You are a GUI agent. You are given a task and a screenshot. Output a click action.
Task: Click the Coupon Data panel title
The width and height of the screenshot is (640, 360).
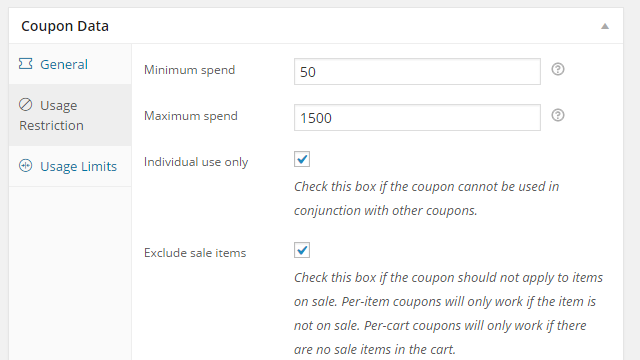pos(65,26)
